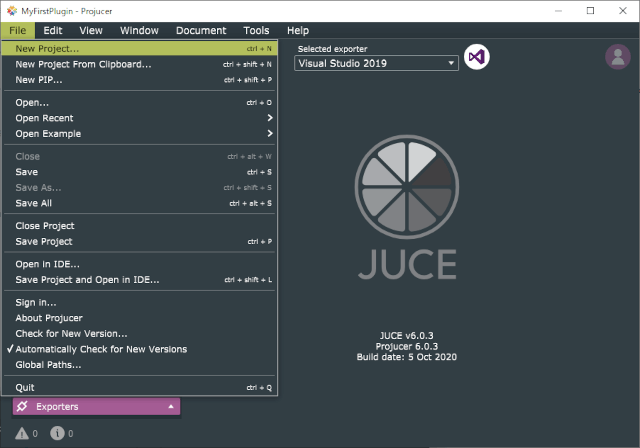Maximize the Projucer window

tap(590, 11)
